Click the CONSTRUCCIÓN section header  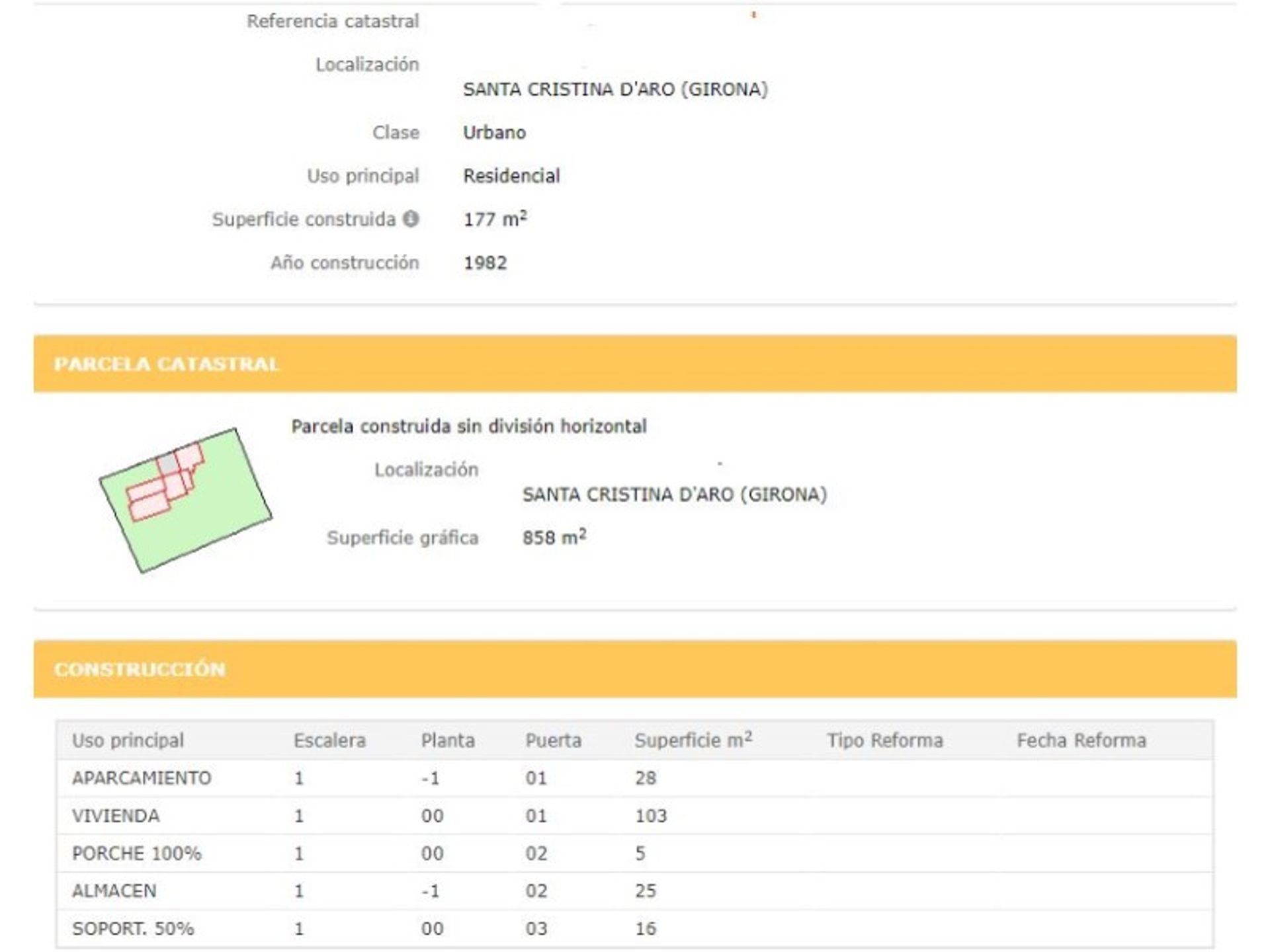click(x=635, y=668)
